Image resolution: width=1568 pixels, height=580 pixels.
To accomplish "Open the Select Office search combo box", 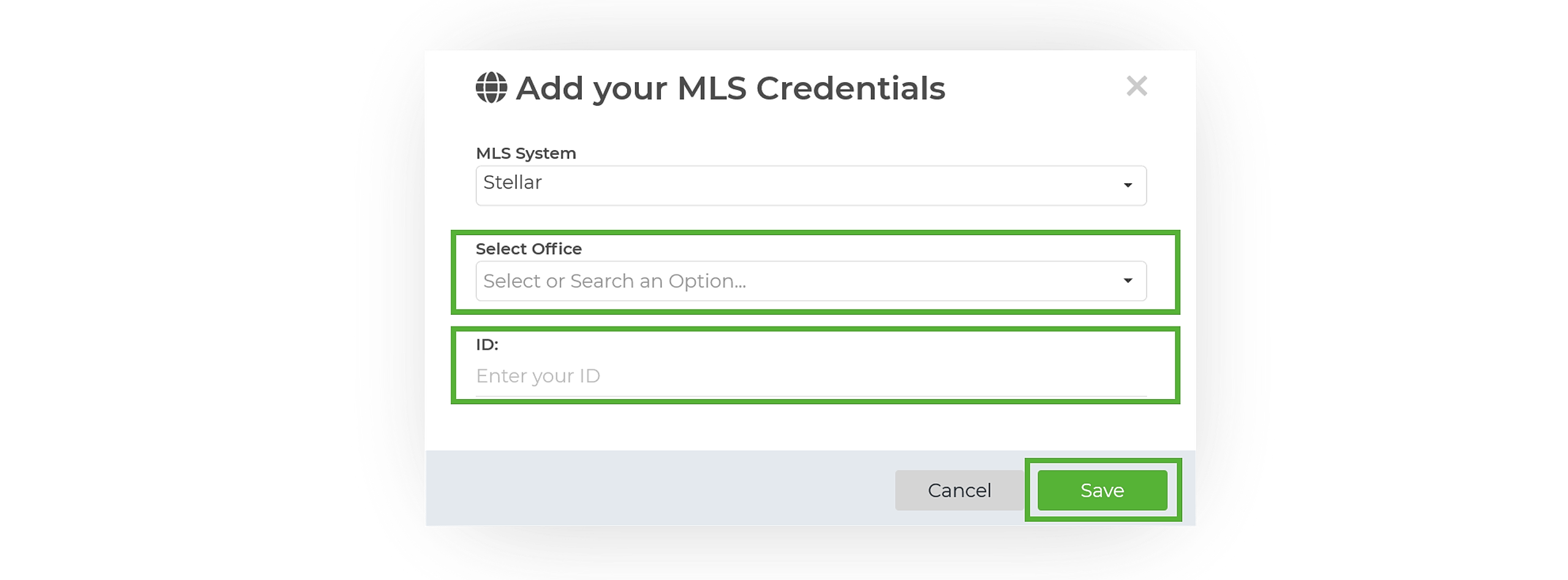I will [810, 281].
